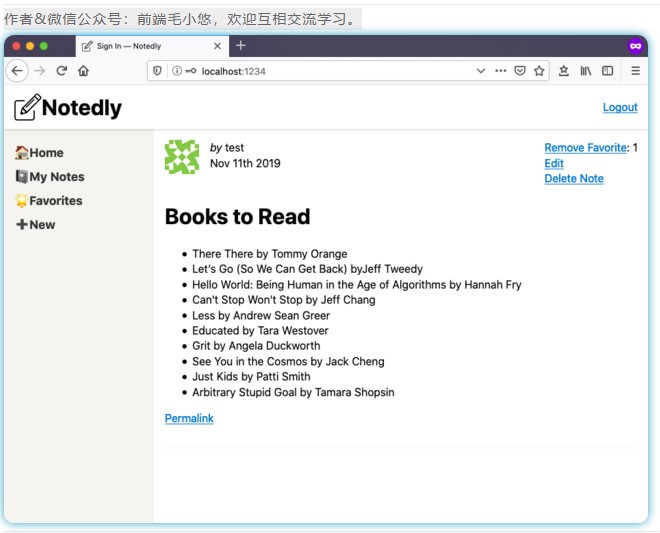
Task: Bookmark this page with the star icon
Action: pos(539,71)
